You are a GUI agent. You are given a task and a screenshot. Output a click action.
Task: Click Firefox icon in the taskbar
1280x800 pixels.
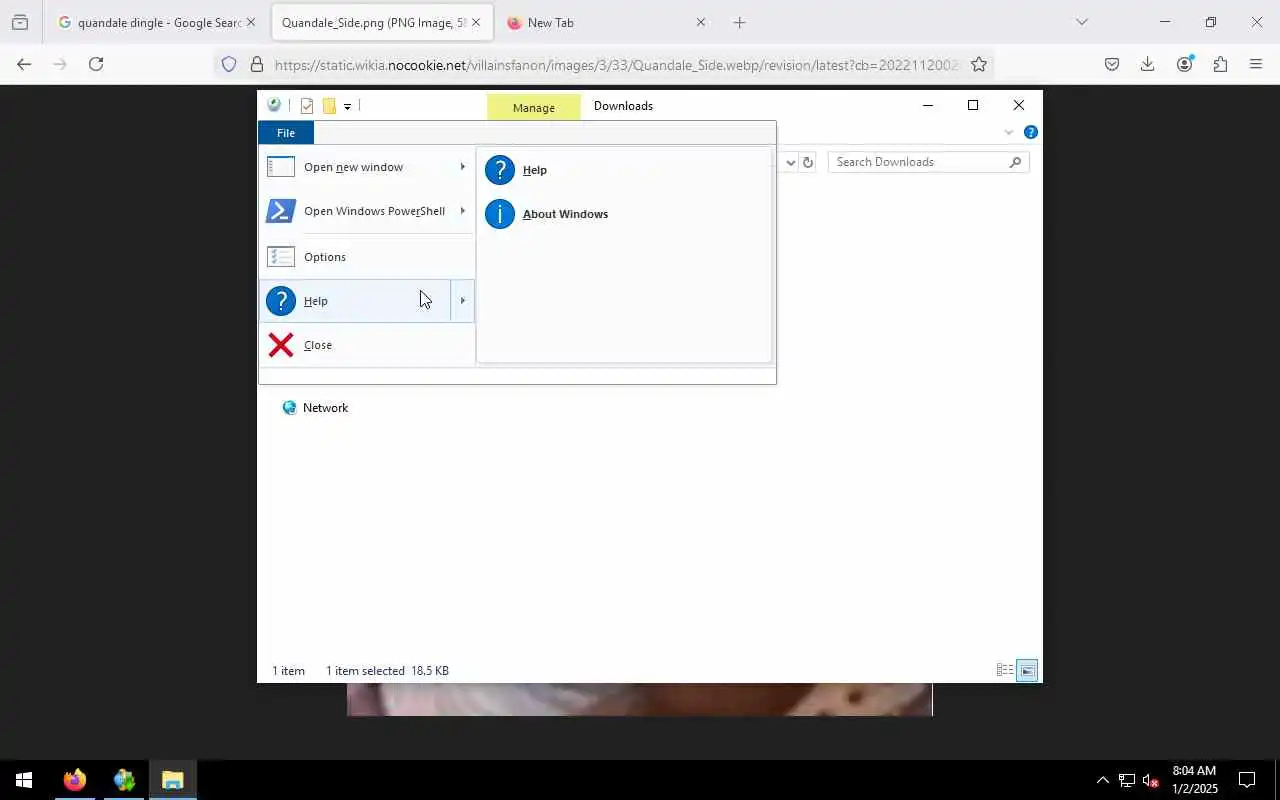(75, 780)
